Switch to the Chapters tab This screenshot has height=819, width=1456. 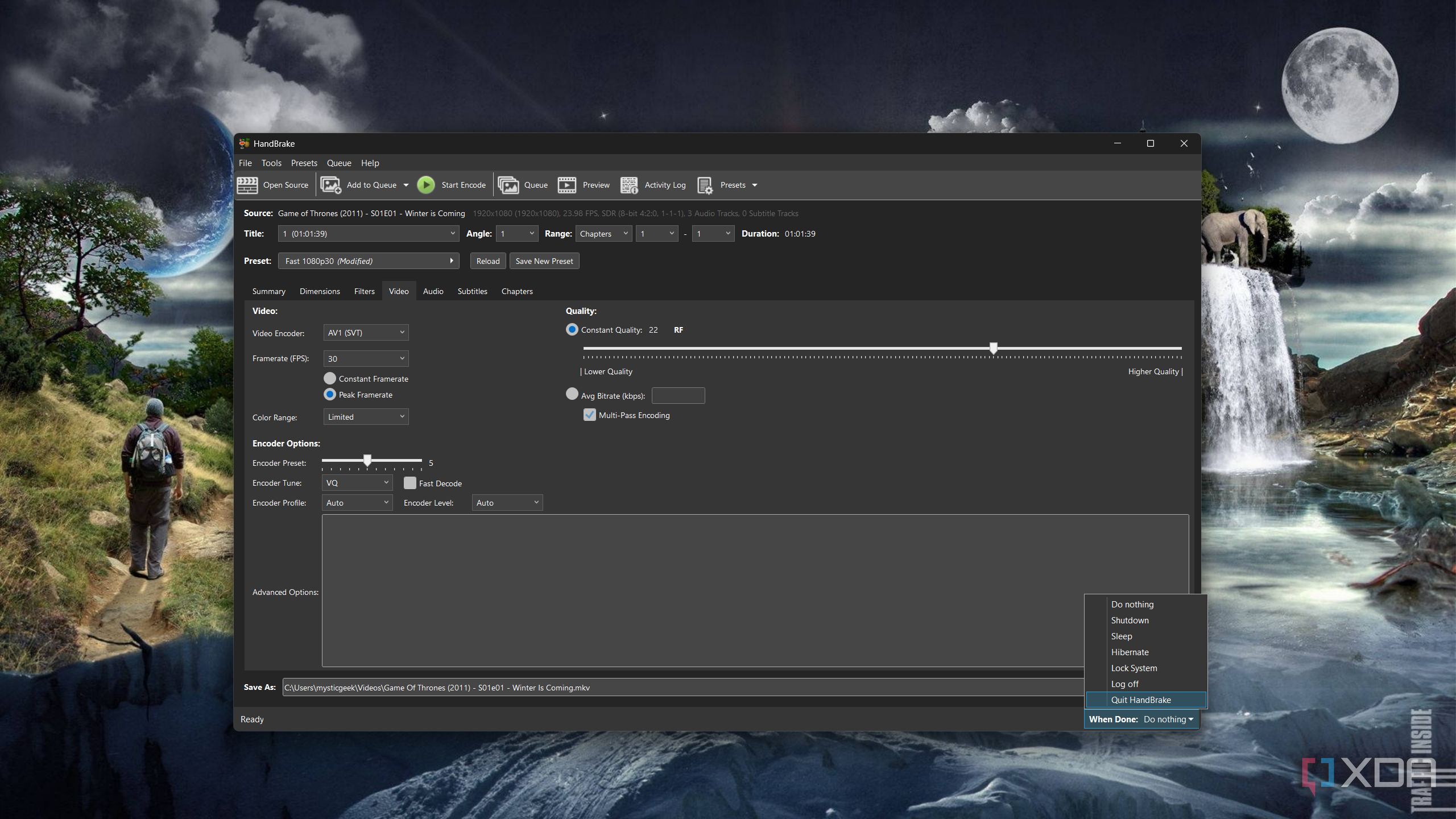coord(517,291)
